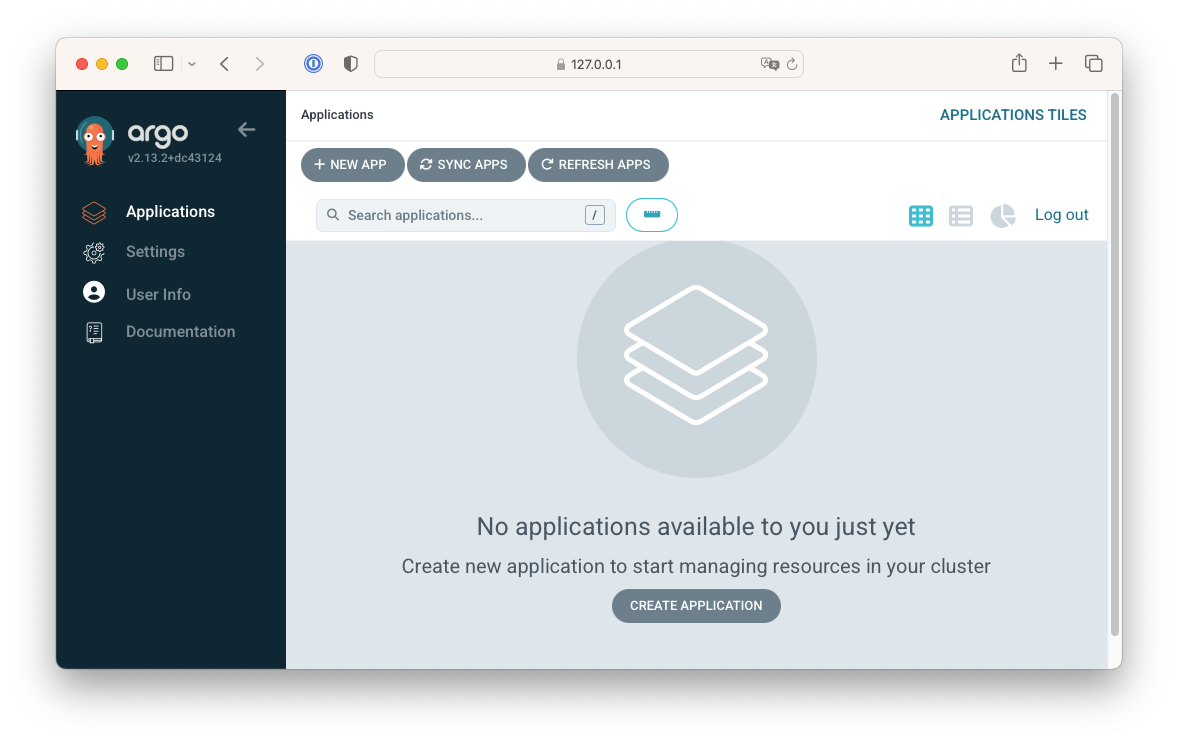Open Applications in the sidebar
The width and height of the screenshot is (1178, 743).
coord(171,212)
